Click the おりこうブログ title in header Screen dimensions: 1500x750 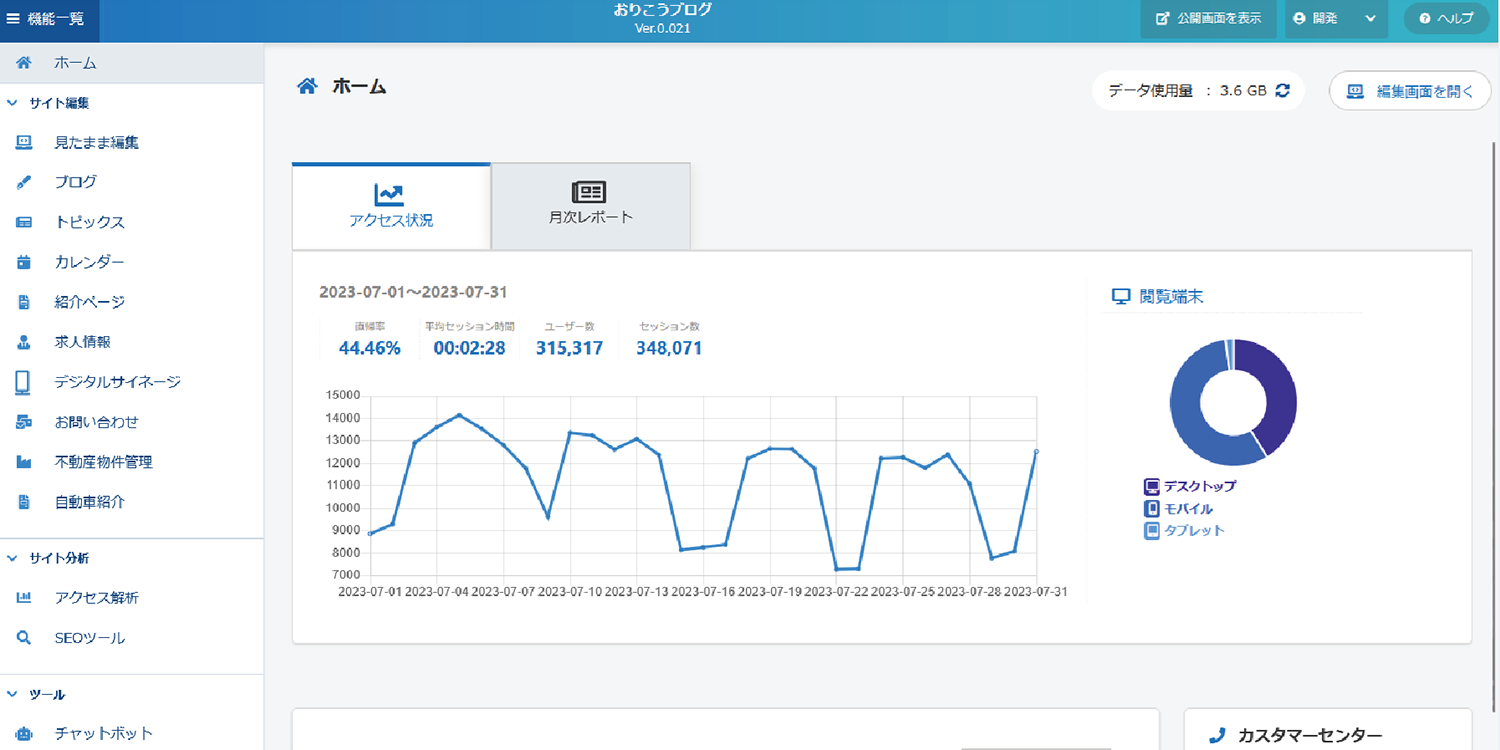pyautogui.click(x=662, y=10)
